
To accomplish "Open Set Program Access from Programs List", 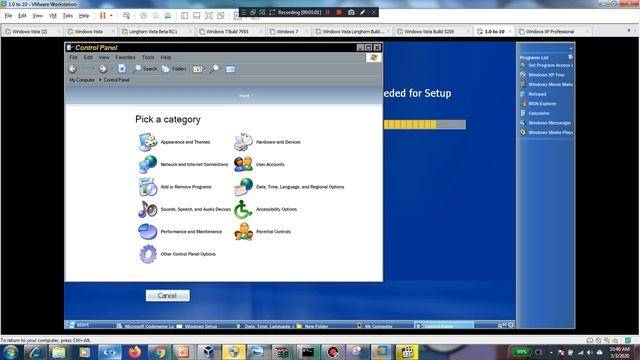I will 547,65.
